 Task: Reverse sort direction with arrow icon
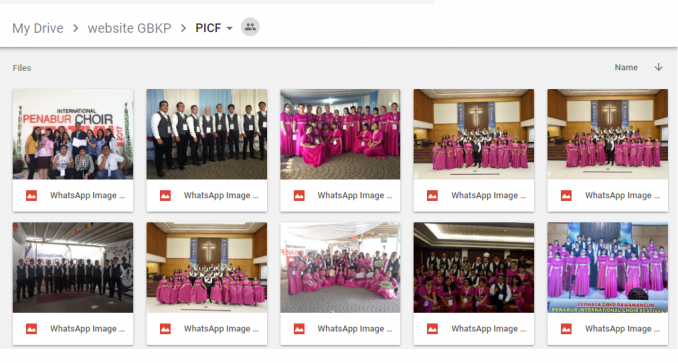pos(658,67)
